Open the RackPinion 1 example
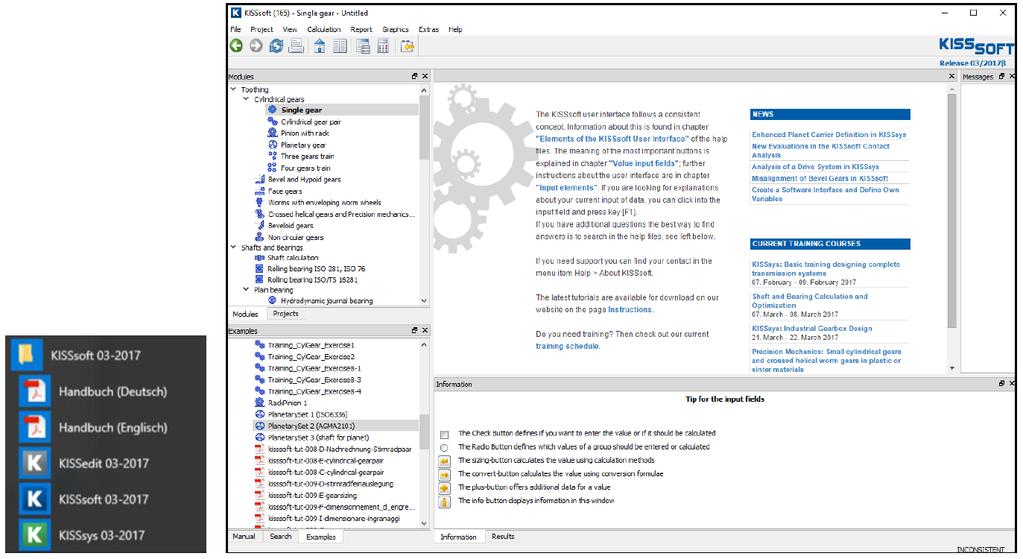The height and width of the screenshot is (559, 1023). (287, 403)
